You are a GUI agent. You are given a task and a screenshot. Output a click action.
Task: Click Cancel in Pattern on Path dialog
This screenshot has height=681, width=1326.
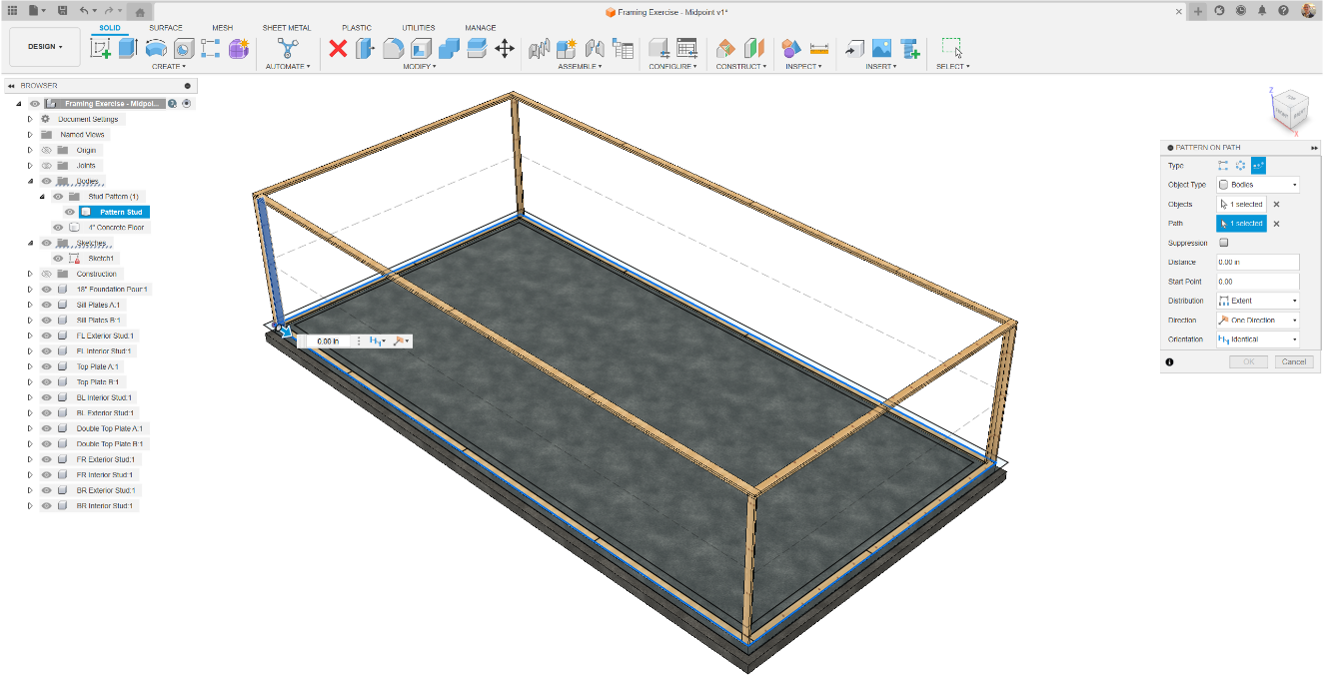[1294, 362]
